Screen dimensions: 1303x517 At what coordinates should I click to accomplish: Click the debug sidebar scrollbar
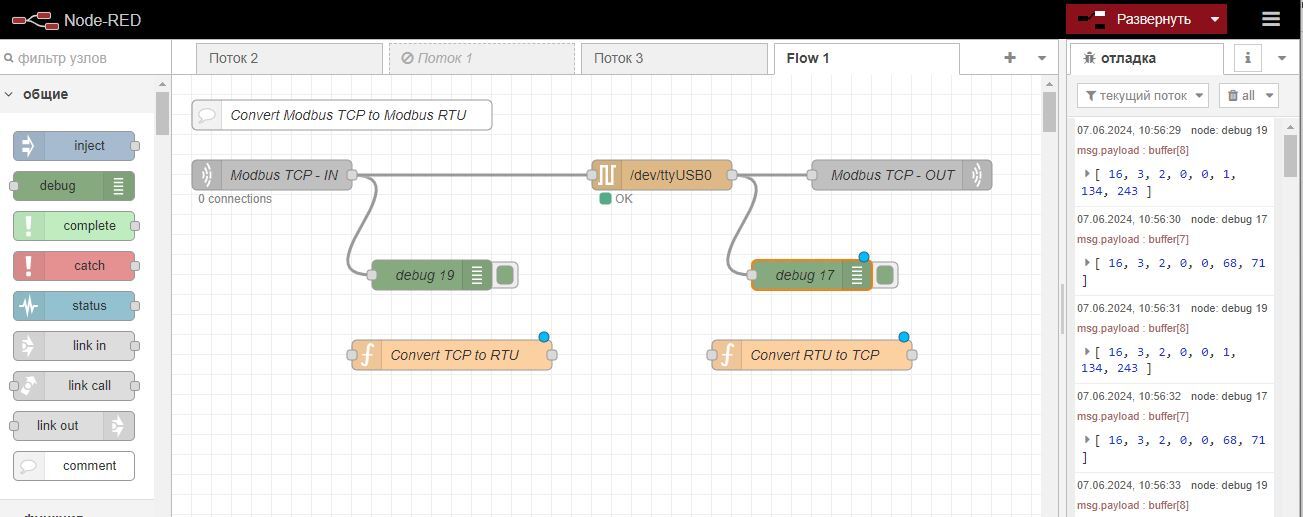click(1290, 155)
